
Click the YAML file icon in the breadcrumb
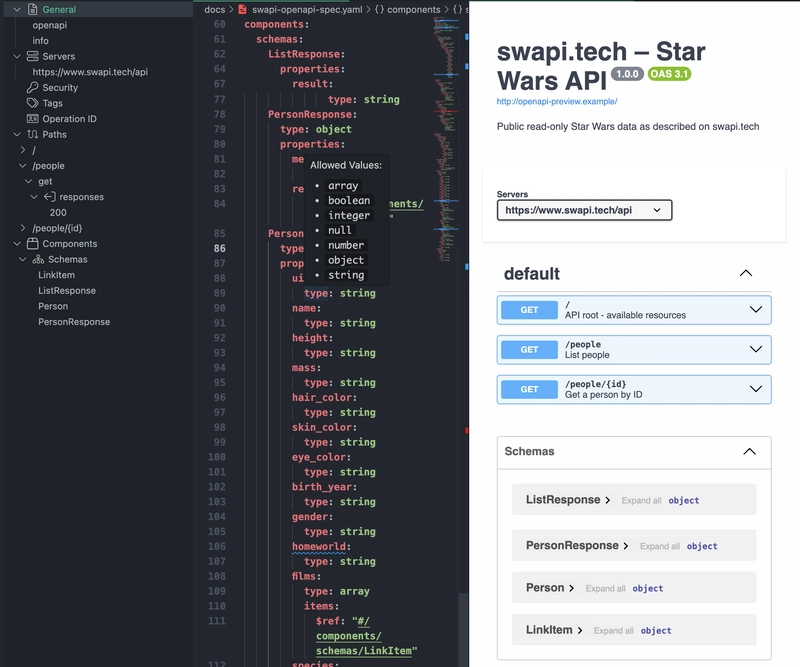pyautogui.click(x=243, y=9)
